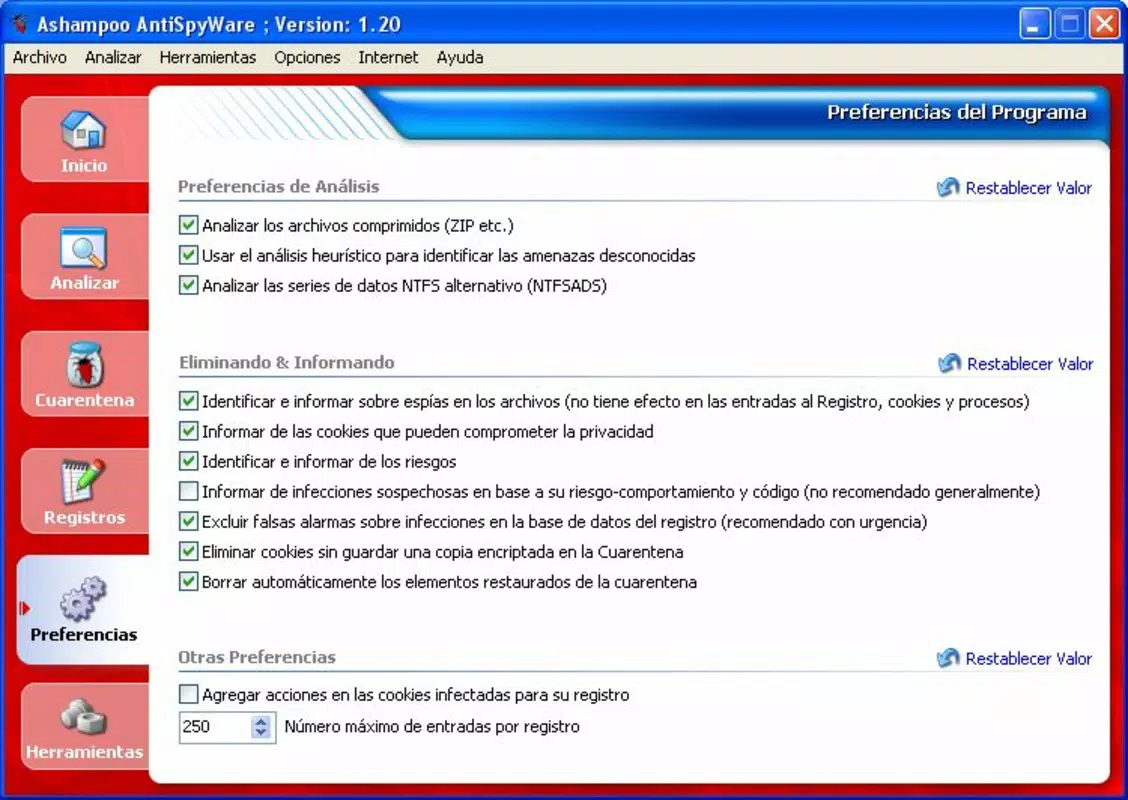Viewport: 1128px width, 800px height.
Task: Click Restablecer Valor link for Análisis section
Action: 1028,188
